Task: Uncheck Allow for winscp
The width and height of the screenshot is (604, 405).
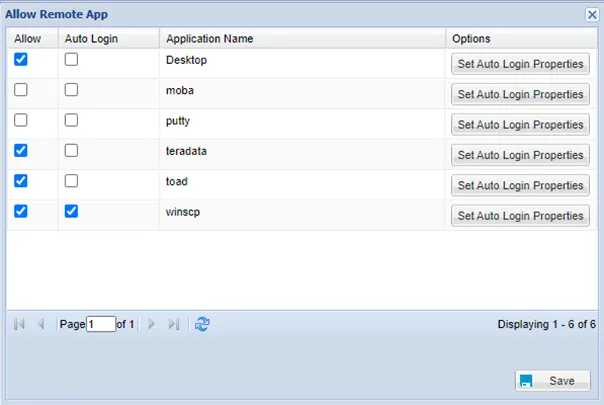Action: 21,211
